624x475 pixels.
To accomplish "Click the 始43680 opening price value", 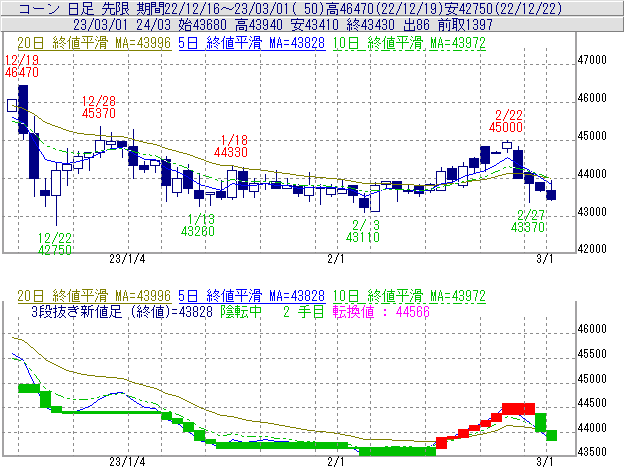I will 202,25.
